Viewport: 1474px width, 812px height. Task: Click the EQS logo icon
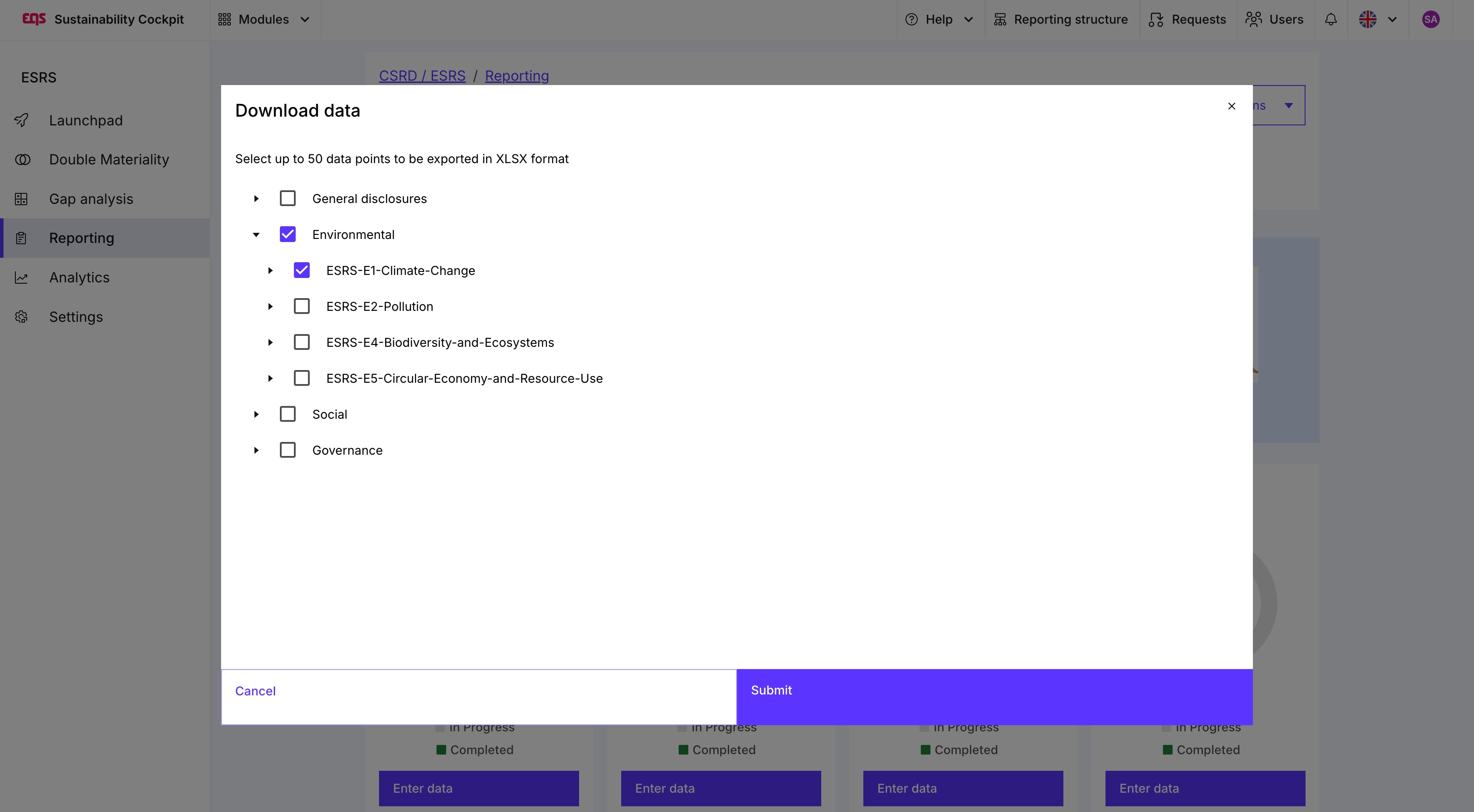tap(34, 19)
